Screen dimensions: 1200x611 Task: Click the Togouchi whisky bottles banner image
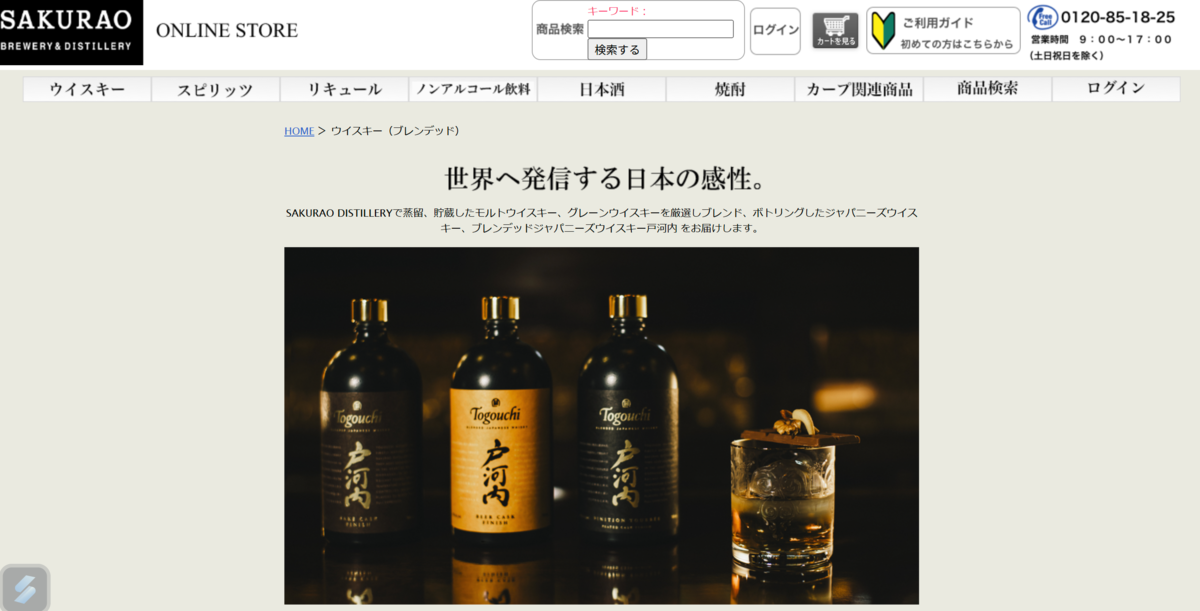(x=601, y=425)
